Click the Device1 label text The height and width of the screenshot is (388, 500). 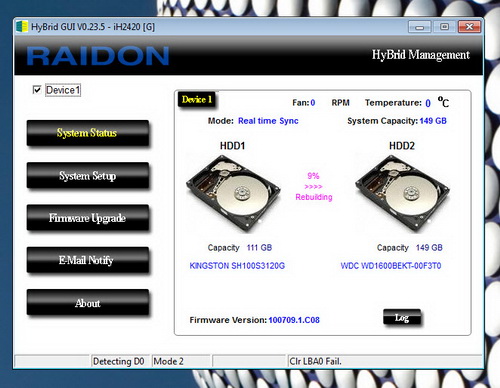tap(63, 90)
